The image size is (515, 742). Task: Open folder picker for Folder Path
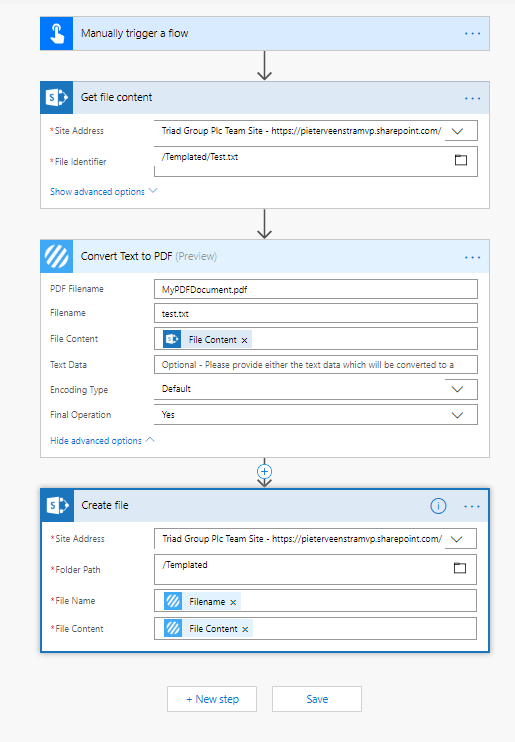pyautogui.click(x=460, y=568)
